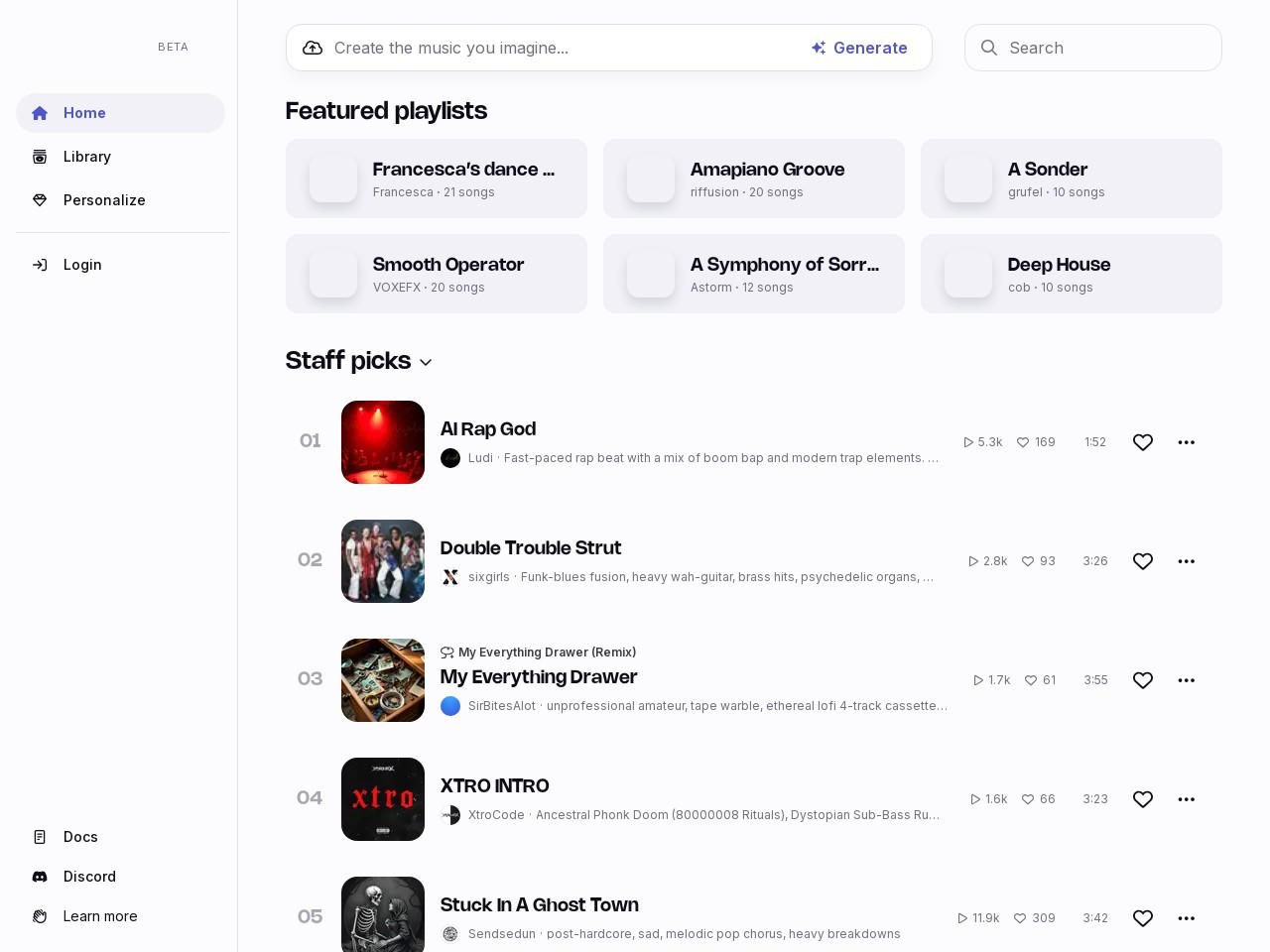Like the AI Rap God track
This screenshot has width=1270, height=952.
(1143, 442)
